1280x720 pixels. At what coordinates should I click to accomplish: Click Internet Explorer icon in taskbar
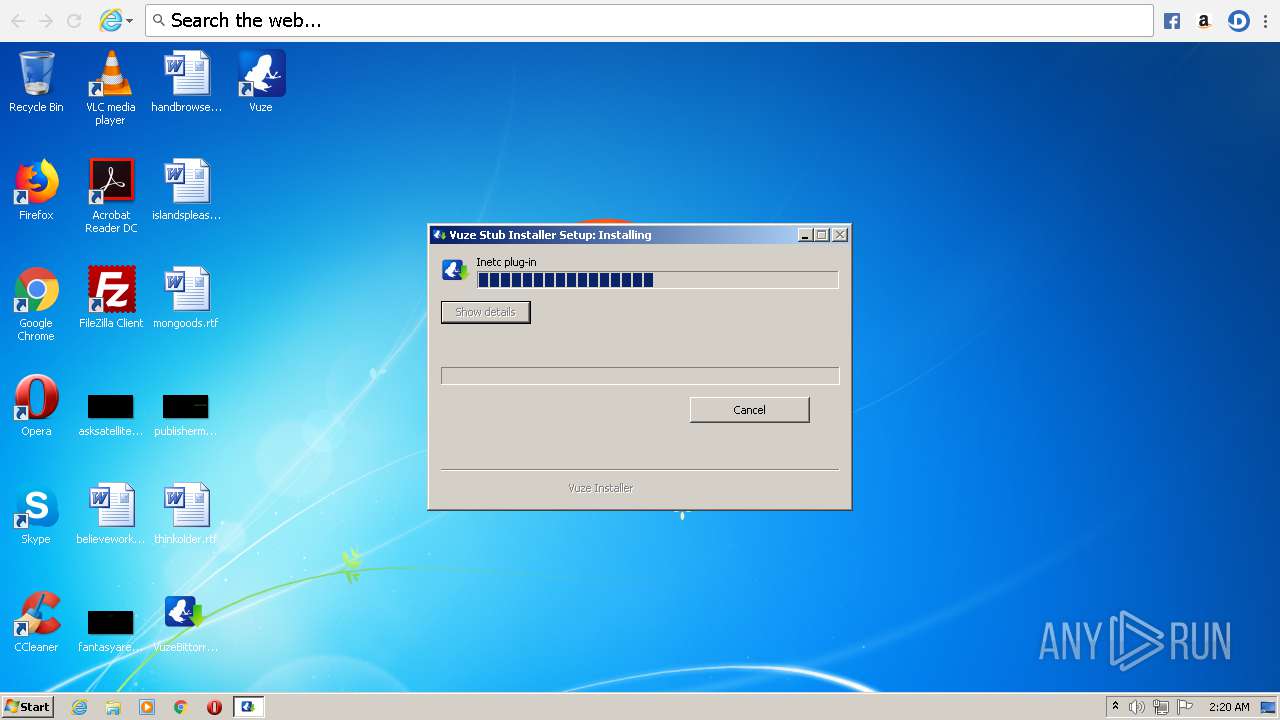click(x=79, y=707)
